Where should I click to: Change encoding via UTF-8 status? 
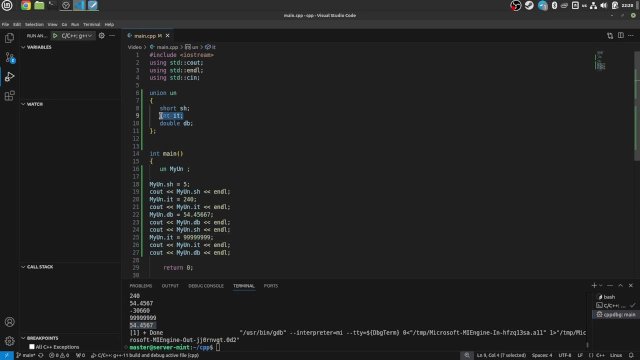tap(565, 356)
